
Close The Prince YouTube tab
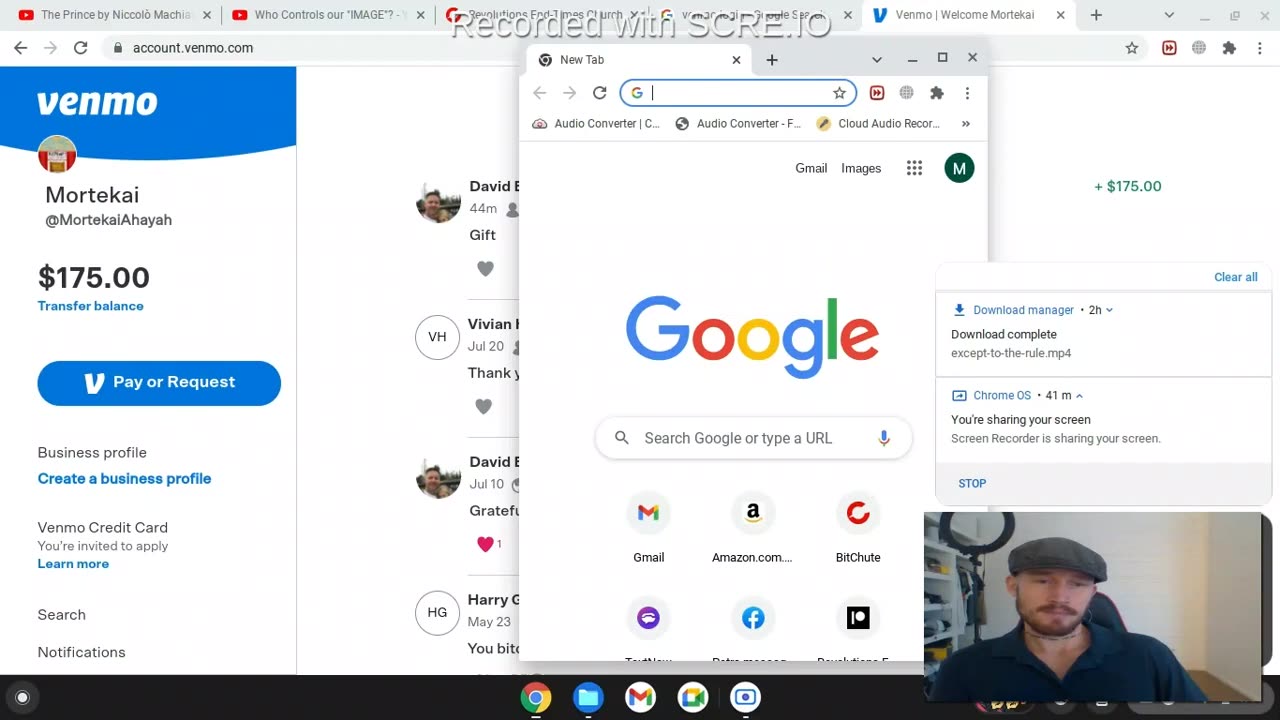(x=207, y=15)
